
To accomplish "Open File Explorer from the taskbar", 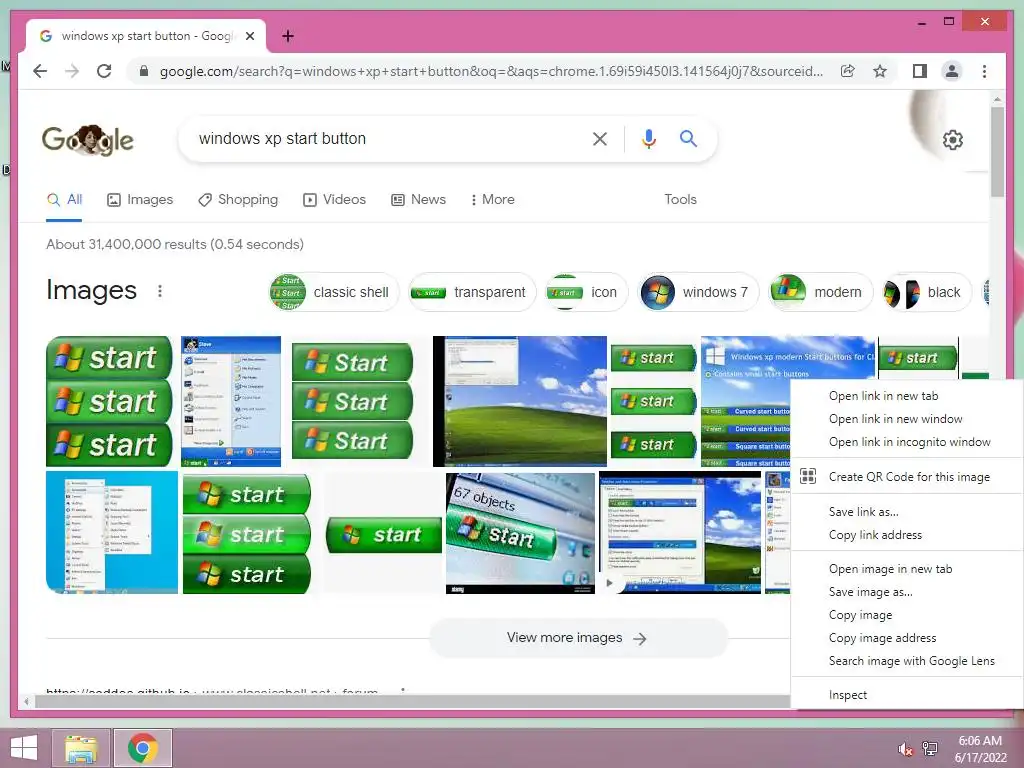I will pyautogui.click(x=81, y=748).
